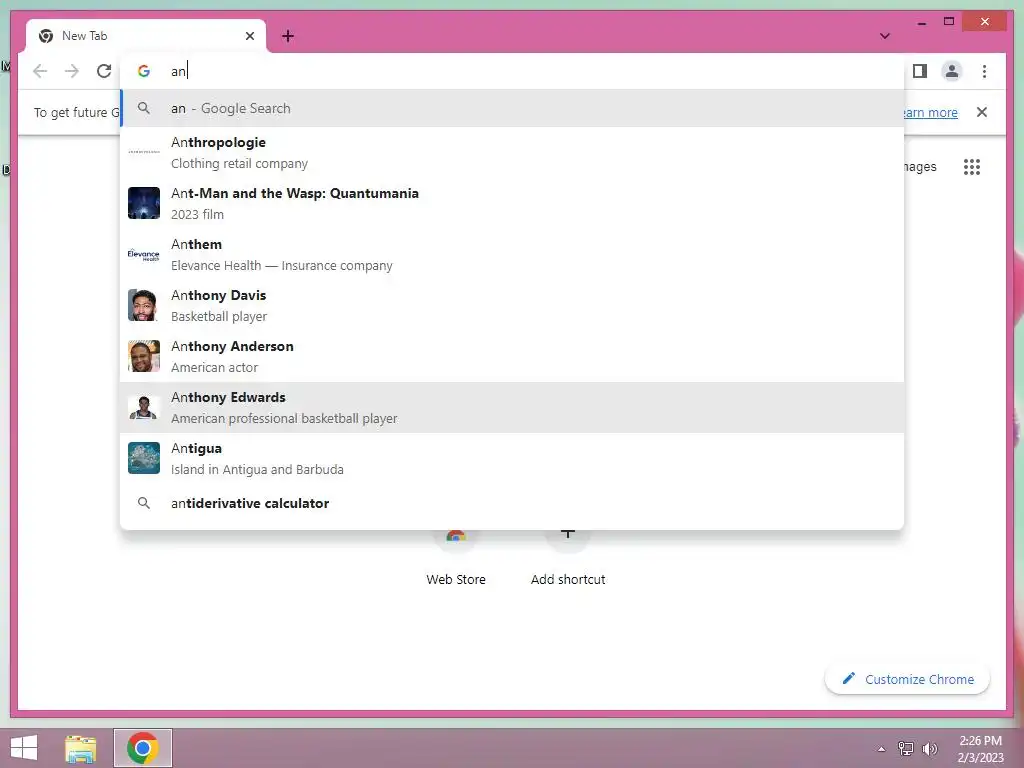Toggle the side panel icon

920,71
